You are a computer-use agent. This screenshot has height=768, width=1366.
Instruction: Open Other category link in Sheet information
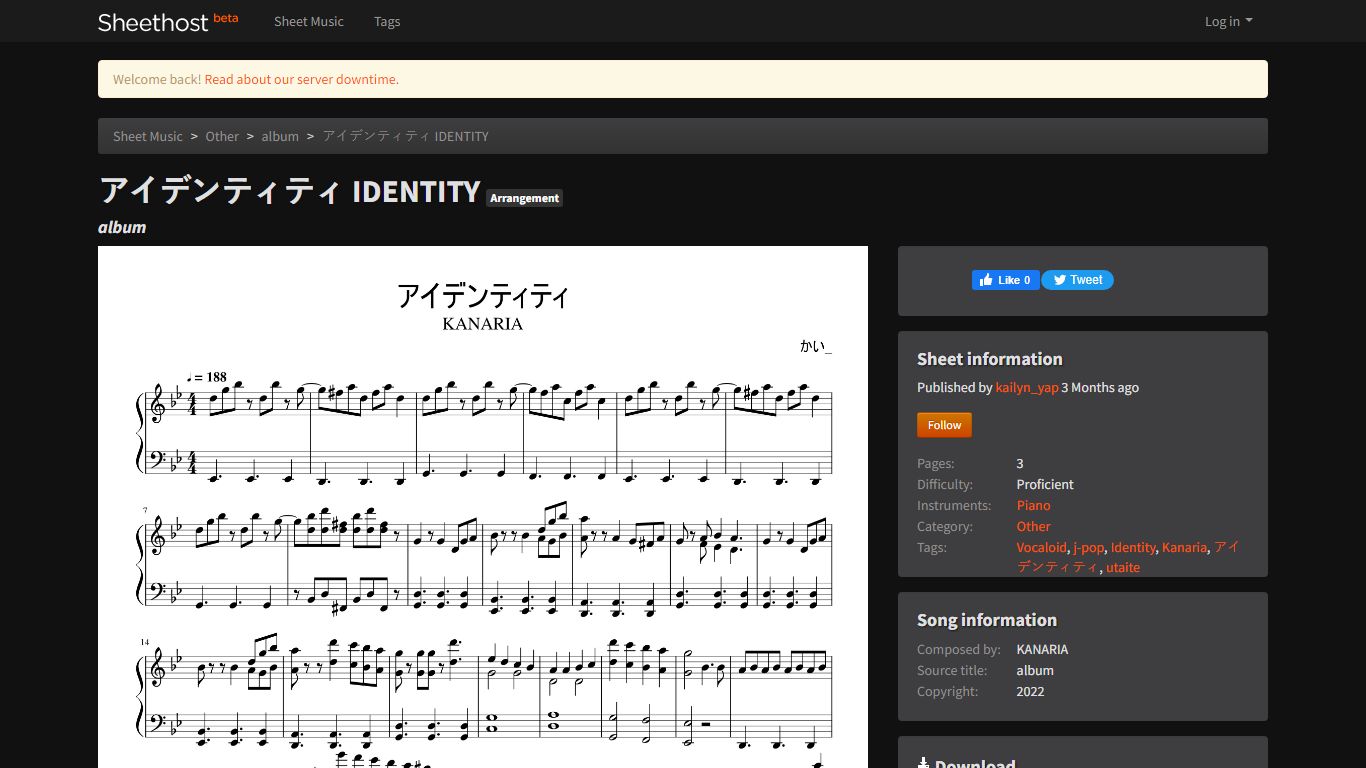tap(1034, 526)
